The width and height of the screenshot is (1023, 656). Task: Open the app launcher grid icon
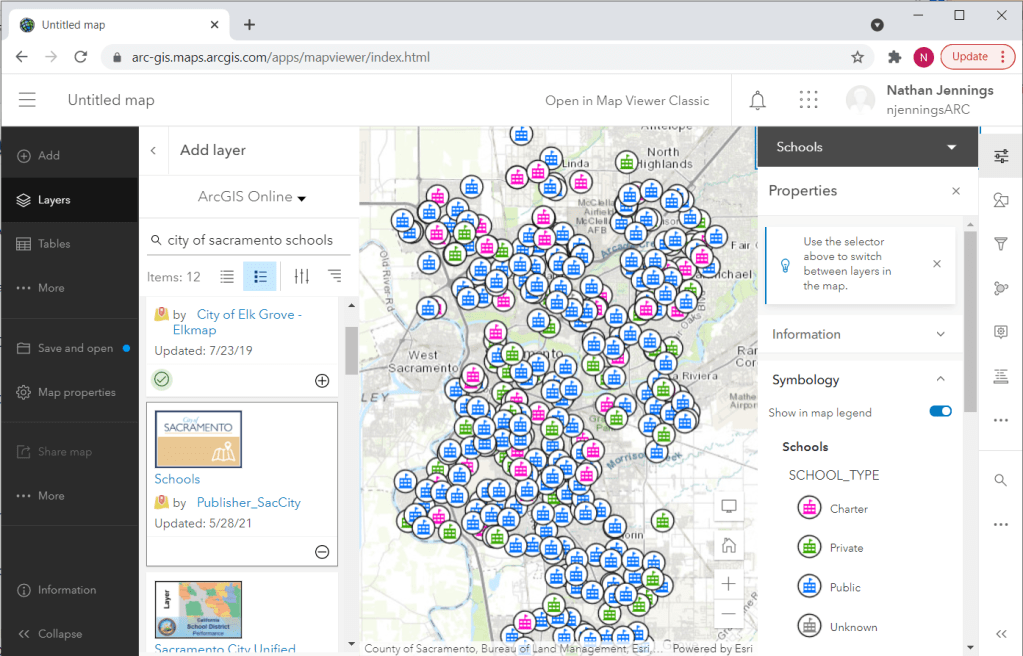pos(809,100)
